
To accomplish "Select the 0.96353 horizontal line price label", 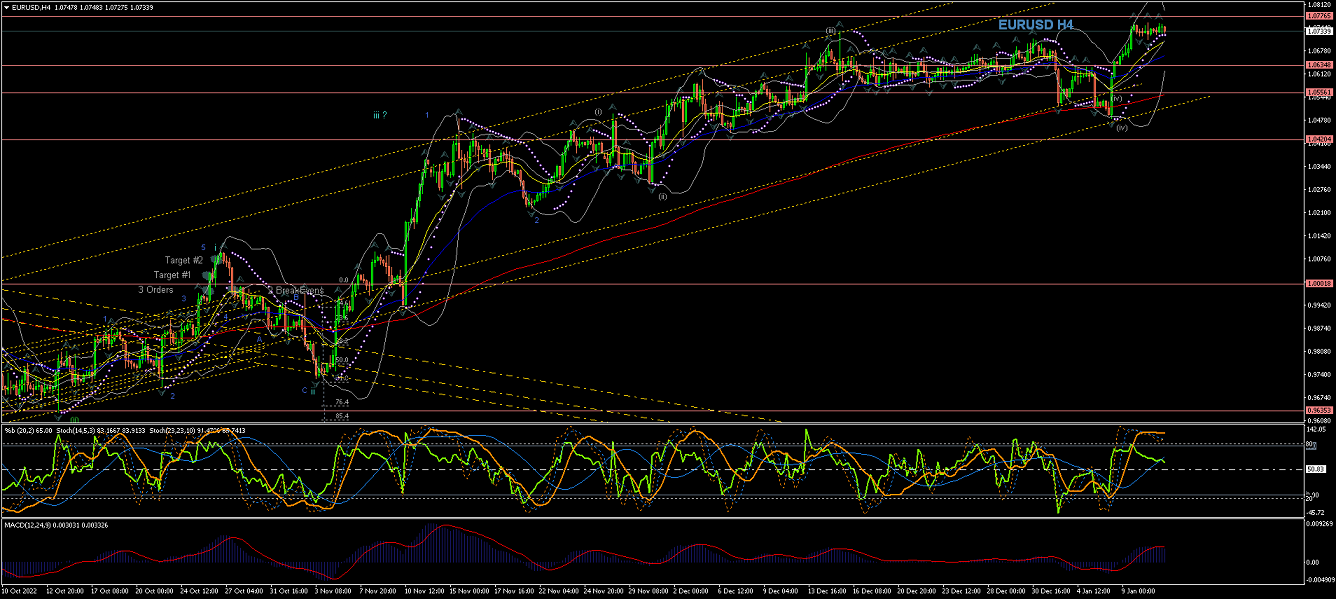I will coord(1320,410).
